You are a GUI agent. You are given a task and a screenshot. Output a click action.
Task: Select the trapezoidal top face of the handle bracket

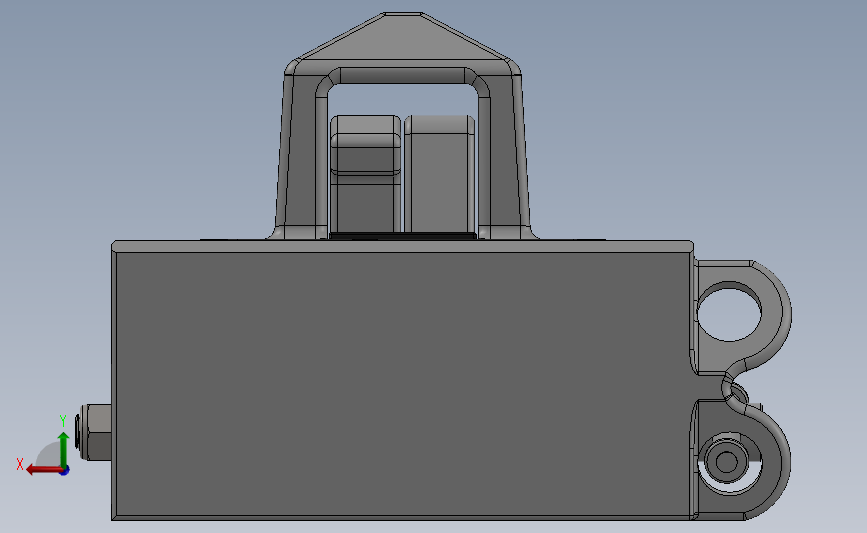(x=404, y=36)
